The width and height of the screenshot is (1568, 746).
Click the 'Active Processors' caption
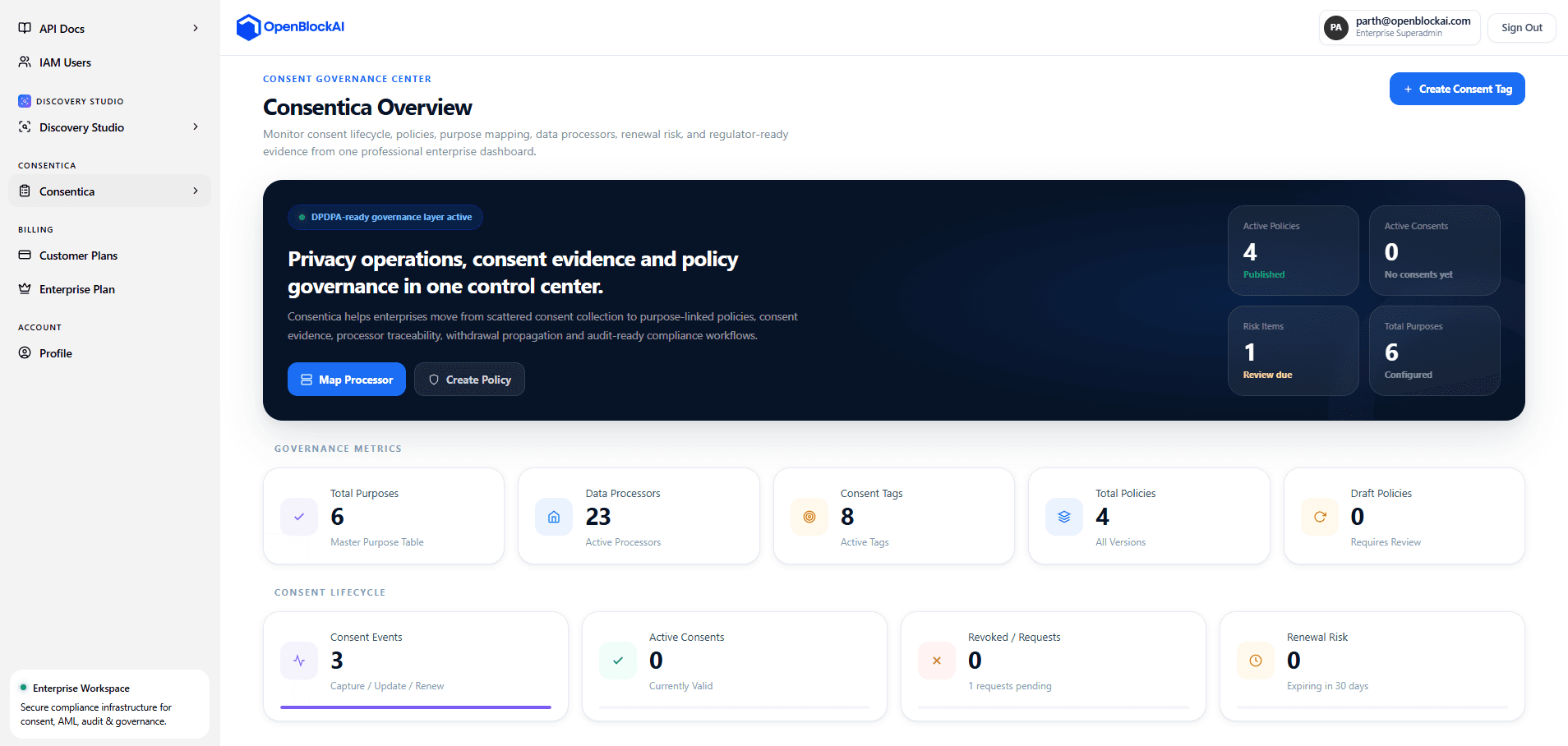(623, 542)
